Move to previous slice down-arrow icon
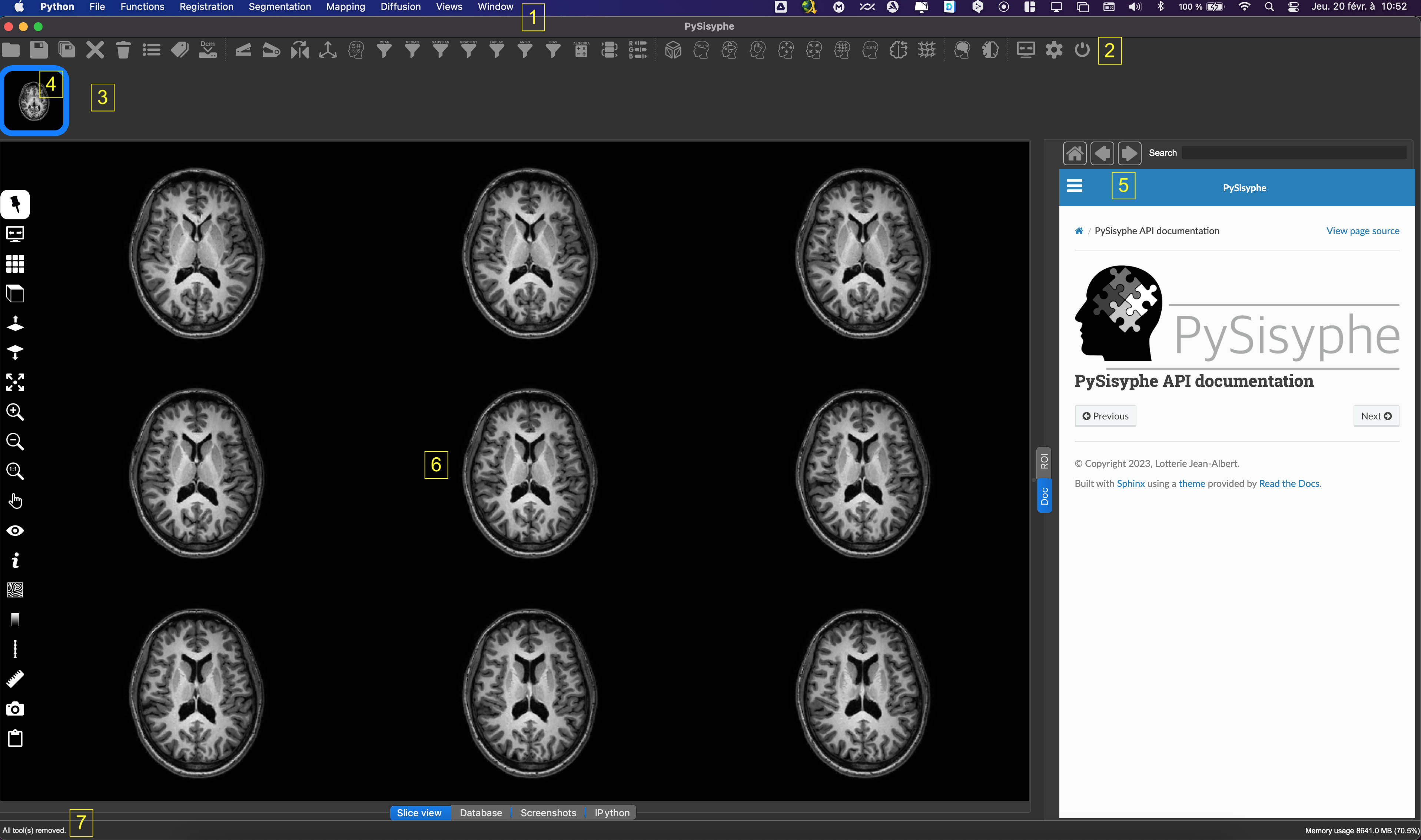Image resolution: width=1421 pixels, height=840 pixels. pos(15,353)
